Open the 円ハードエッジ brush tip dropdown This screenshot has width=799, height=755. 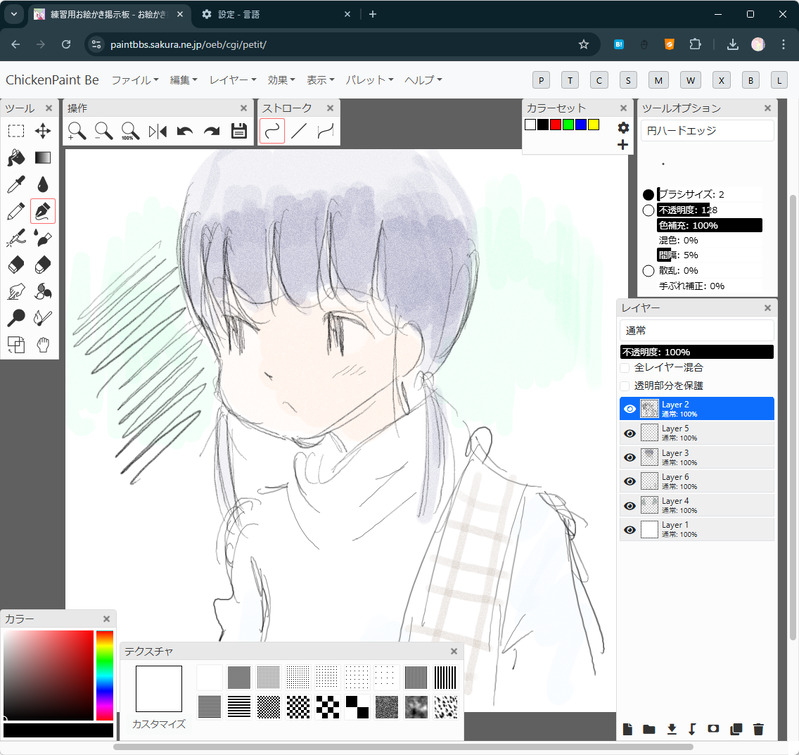707,131
